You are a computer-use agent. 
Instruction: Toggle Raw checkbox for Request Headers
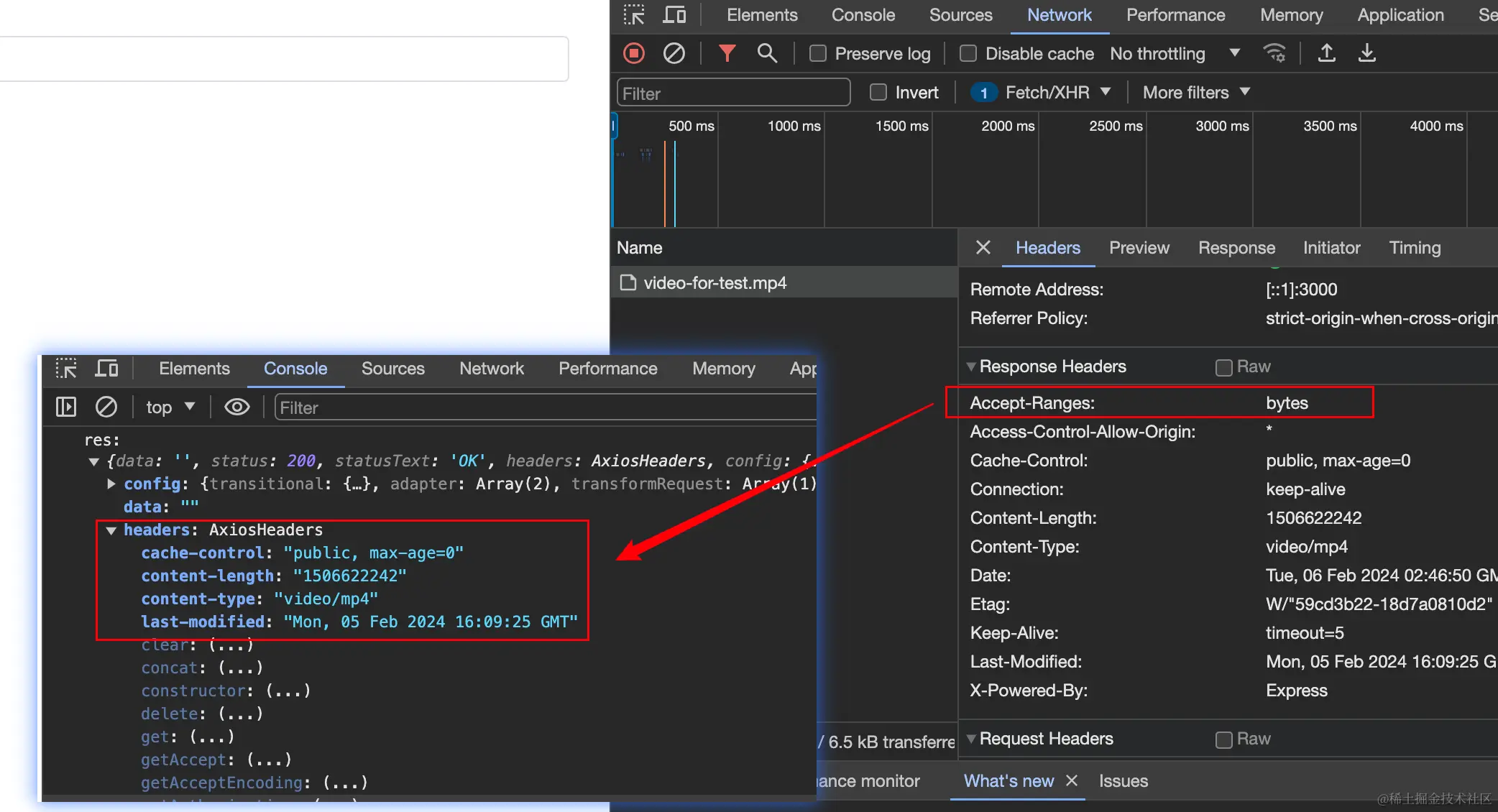click(x=1223, y=739)
